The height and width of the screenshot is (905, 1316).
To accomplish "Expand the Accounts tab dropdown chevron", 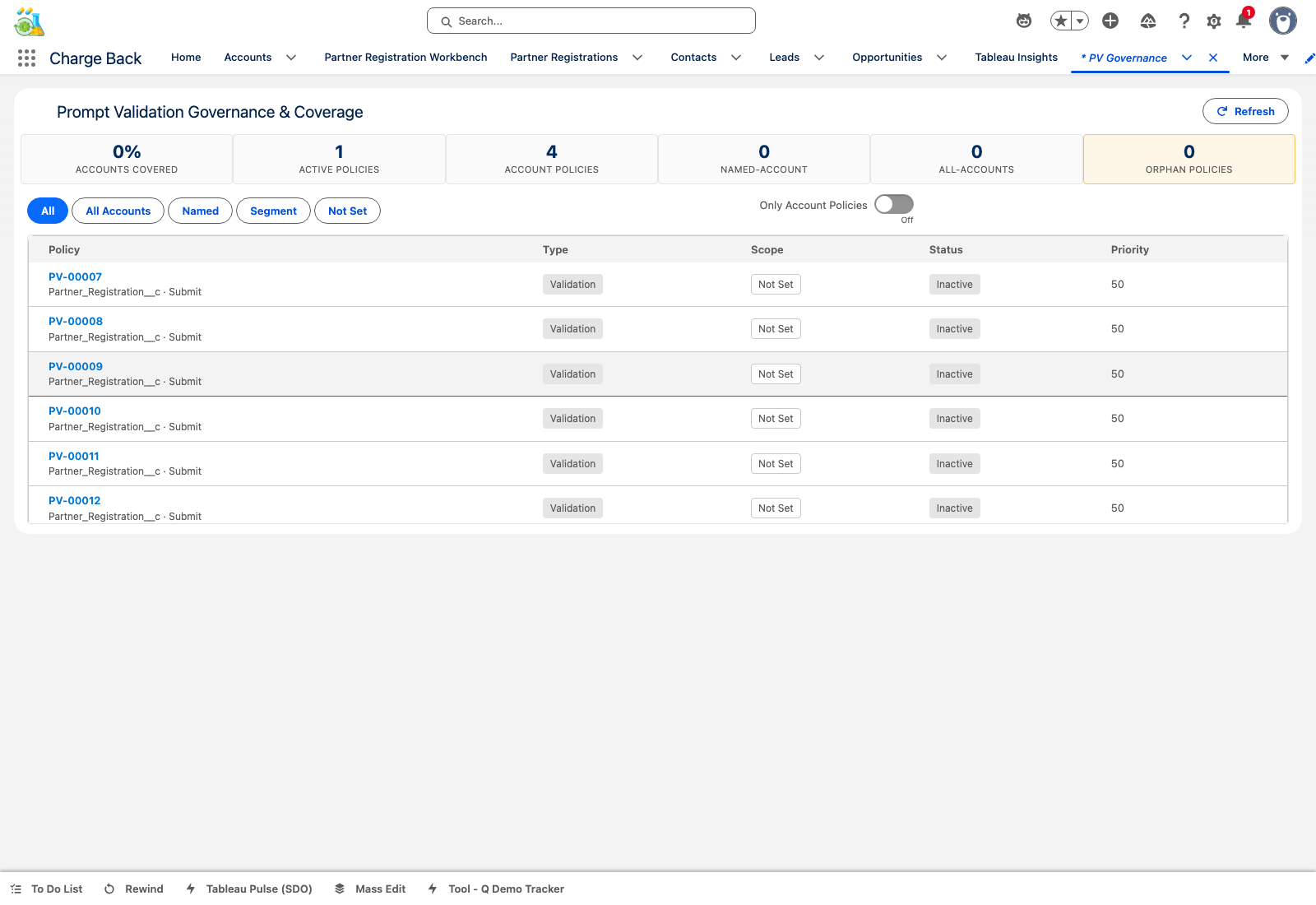I will click(x=291, y=58).
